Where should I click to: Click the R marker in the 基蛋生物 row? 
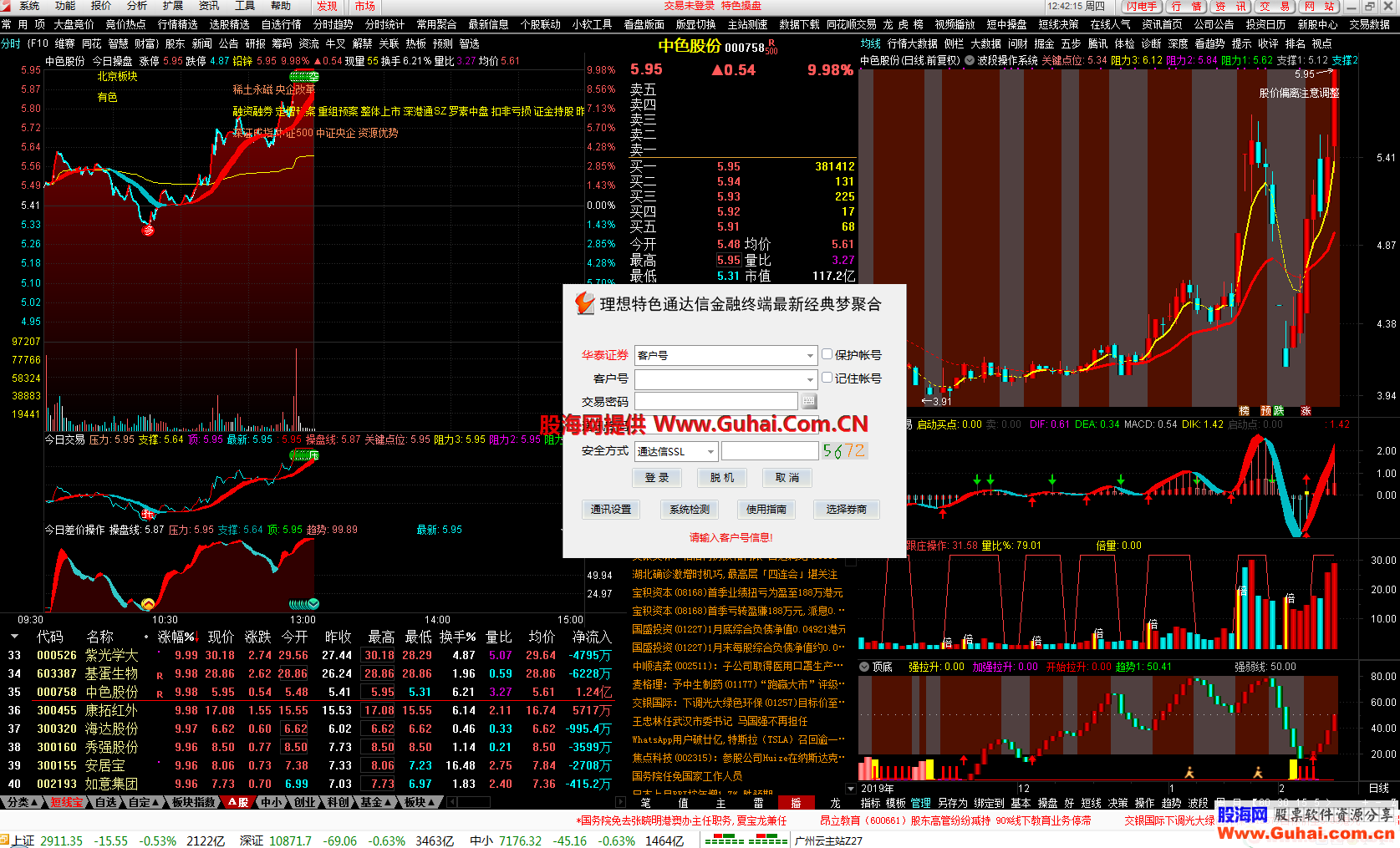pyautogui.click(x=160, y=675)
